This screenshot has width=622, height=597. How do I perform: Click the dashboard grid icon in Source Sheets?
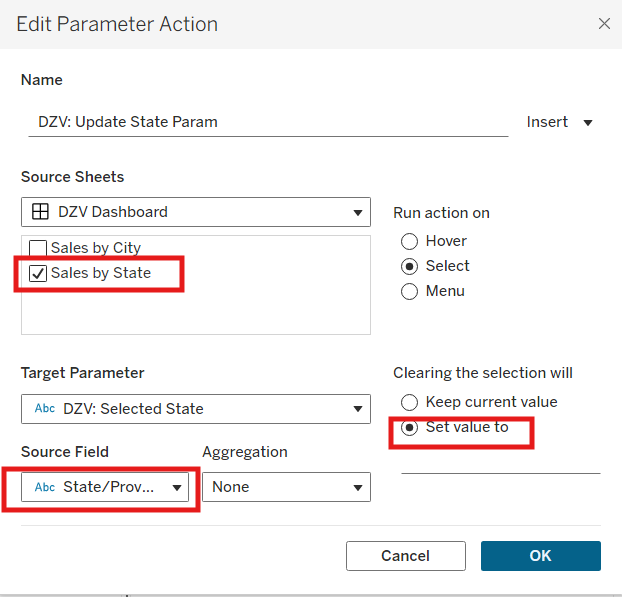(41, 212)
